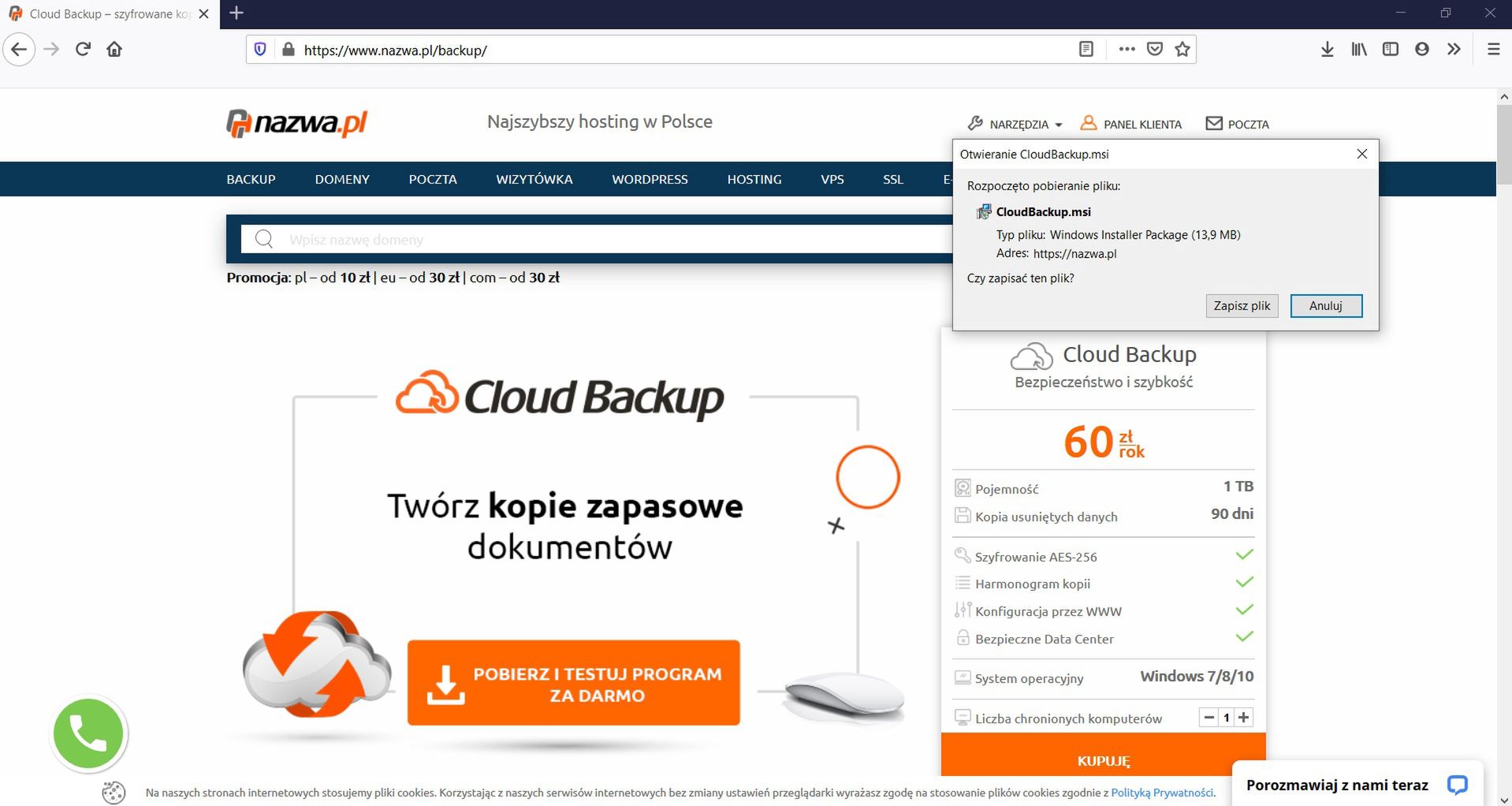Click the address bar URL
The height and width of the screenshot is (806, 1512).
click(395, 50)
